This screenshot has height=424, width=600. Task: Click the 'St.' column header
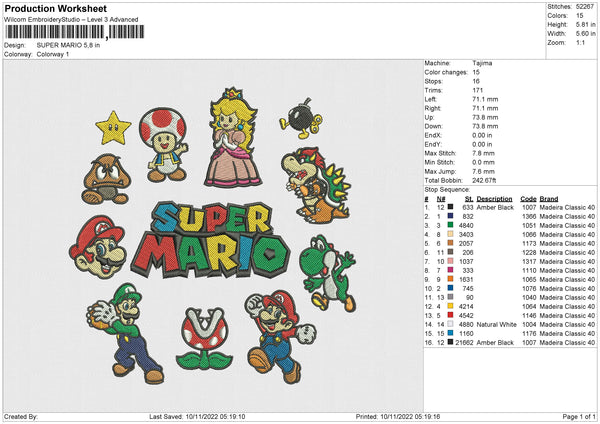(469, 199)
